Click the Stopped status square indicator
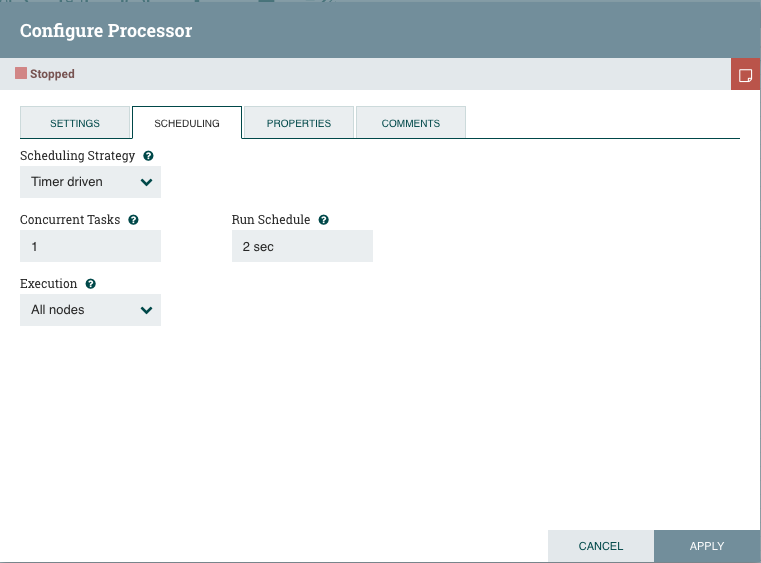The image size is (761, 563). [x=21, y=73]
